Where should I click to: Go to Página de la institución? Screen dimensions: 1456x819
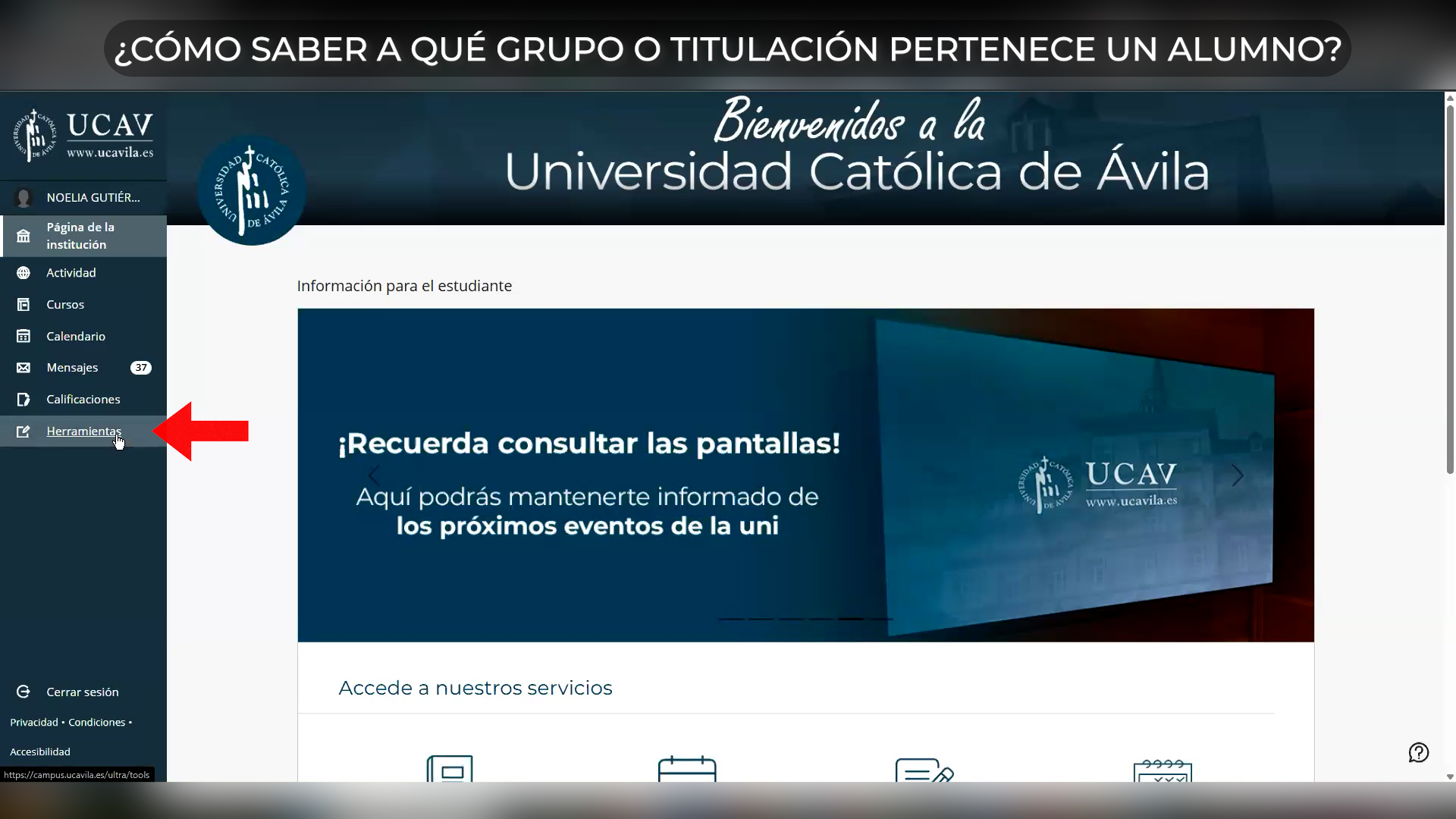pos(83,236)
